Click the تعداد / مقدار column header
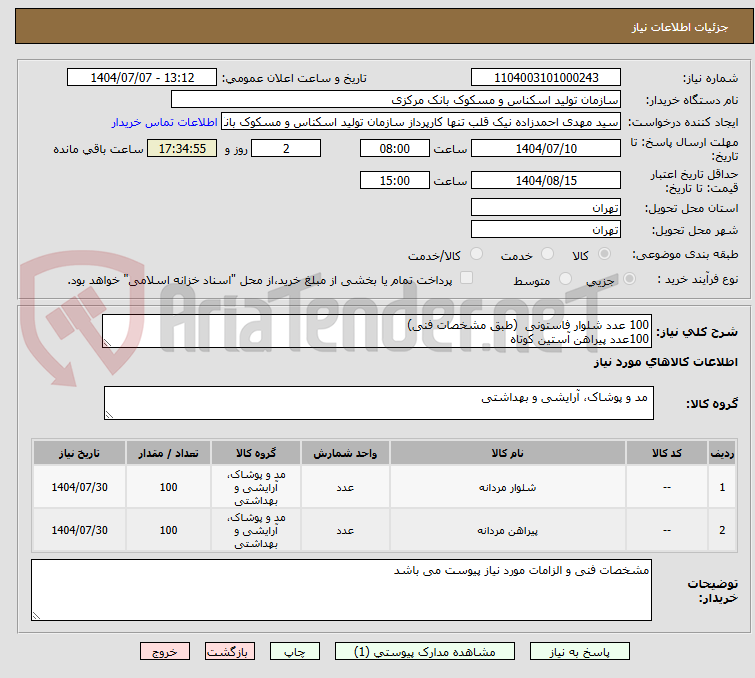The width and height of the screenshot is (755, 678). [169, 453]
